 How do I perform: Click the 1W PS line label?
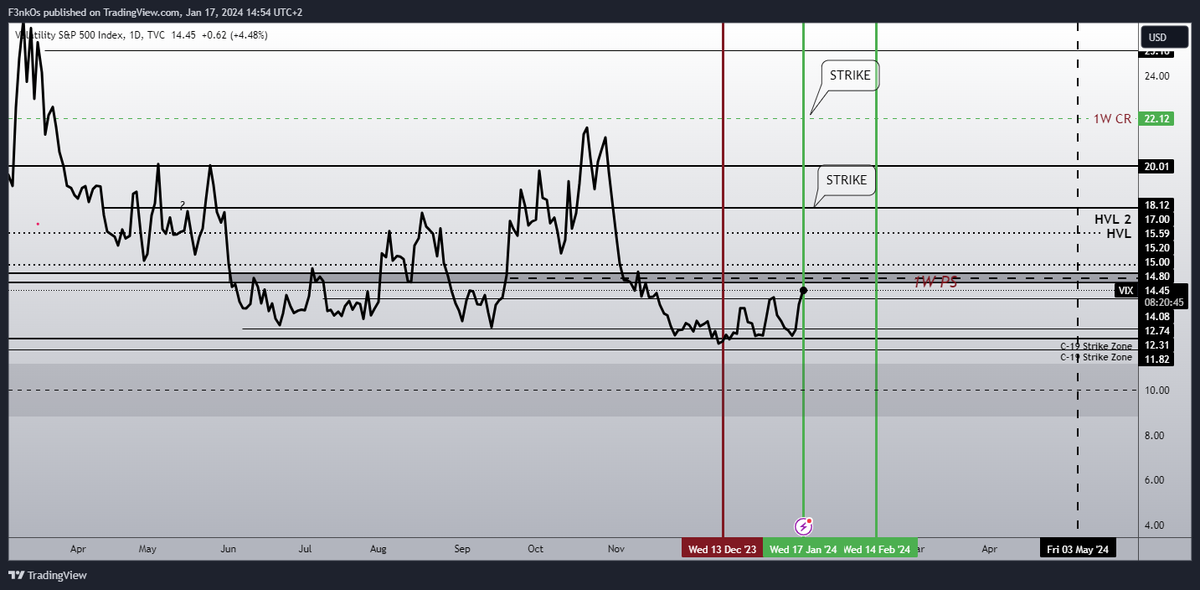(x=936, y=283)
